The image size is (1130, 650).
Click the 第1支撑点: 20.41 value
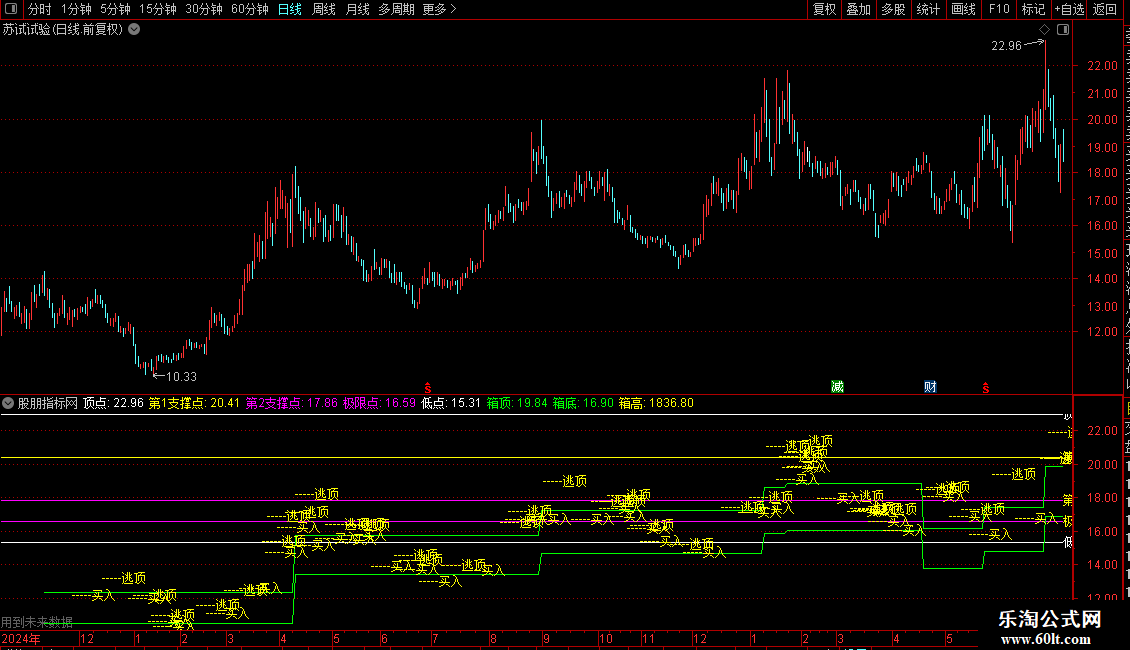pos(194,404)
